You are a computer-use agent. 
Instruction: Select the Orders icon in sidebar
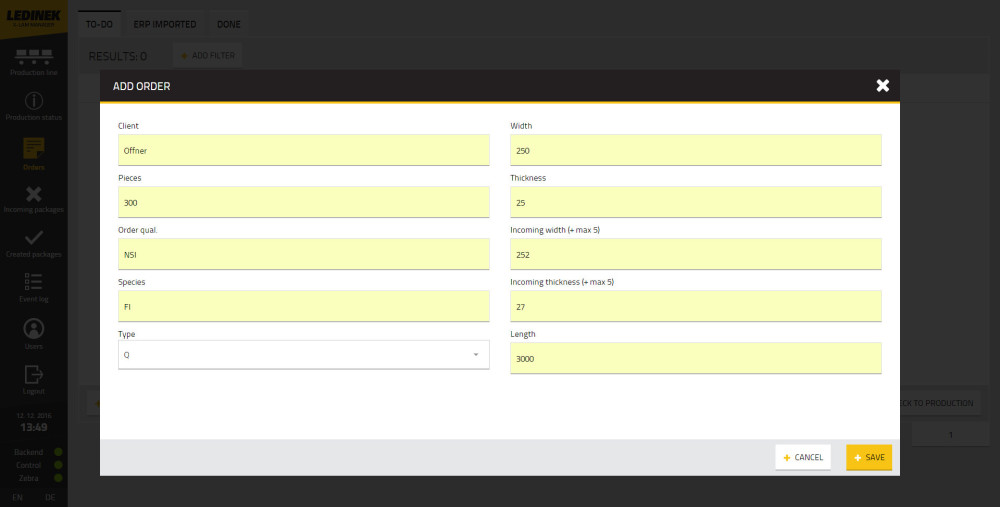pos(34,148)
